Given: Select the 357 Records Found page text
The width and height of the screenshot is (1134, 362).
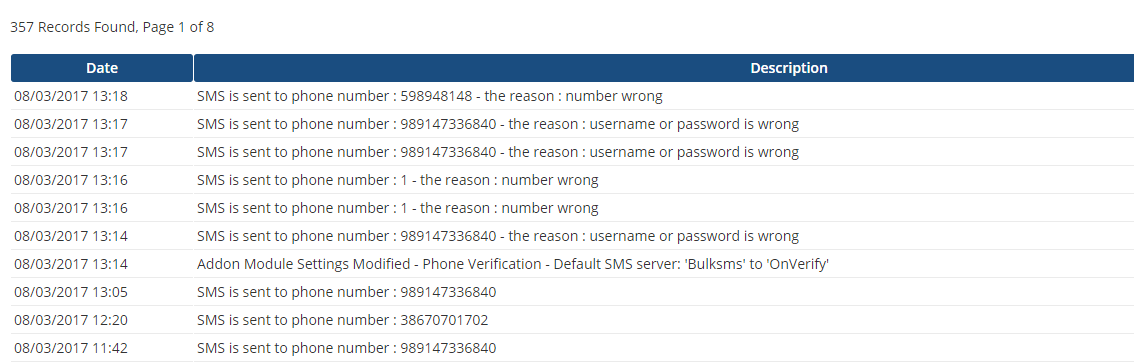Looking at the screenshot, I should [112, 27].
